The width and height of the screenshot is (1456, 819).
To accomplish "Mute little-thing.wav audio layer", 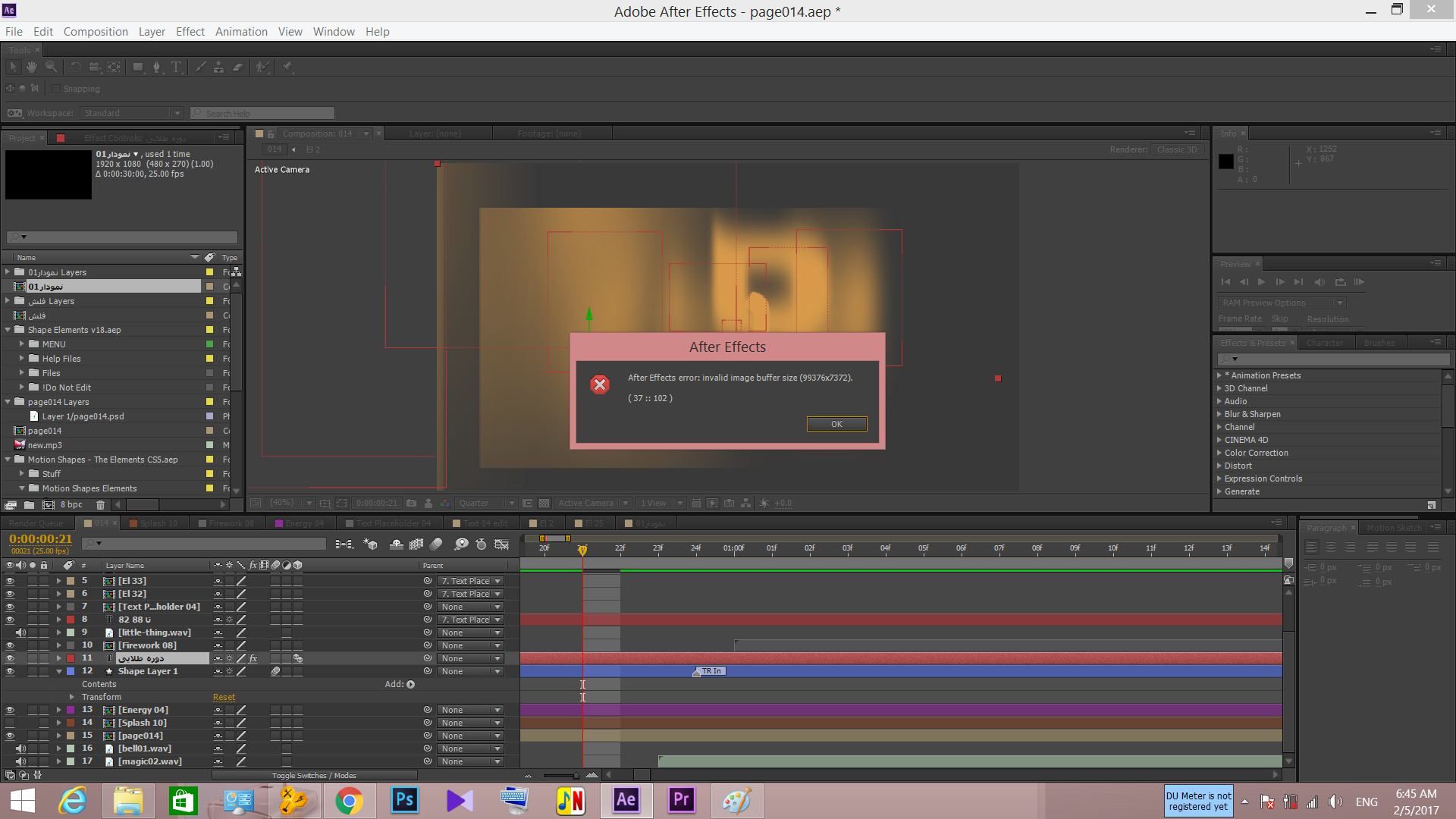I will click(20, 632).
